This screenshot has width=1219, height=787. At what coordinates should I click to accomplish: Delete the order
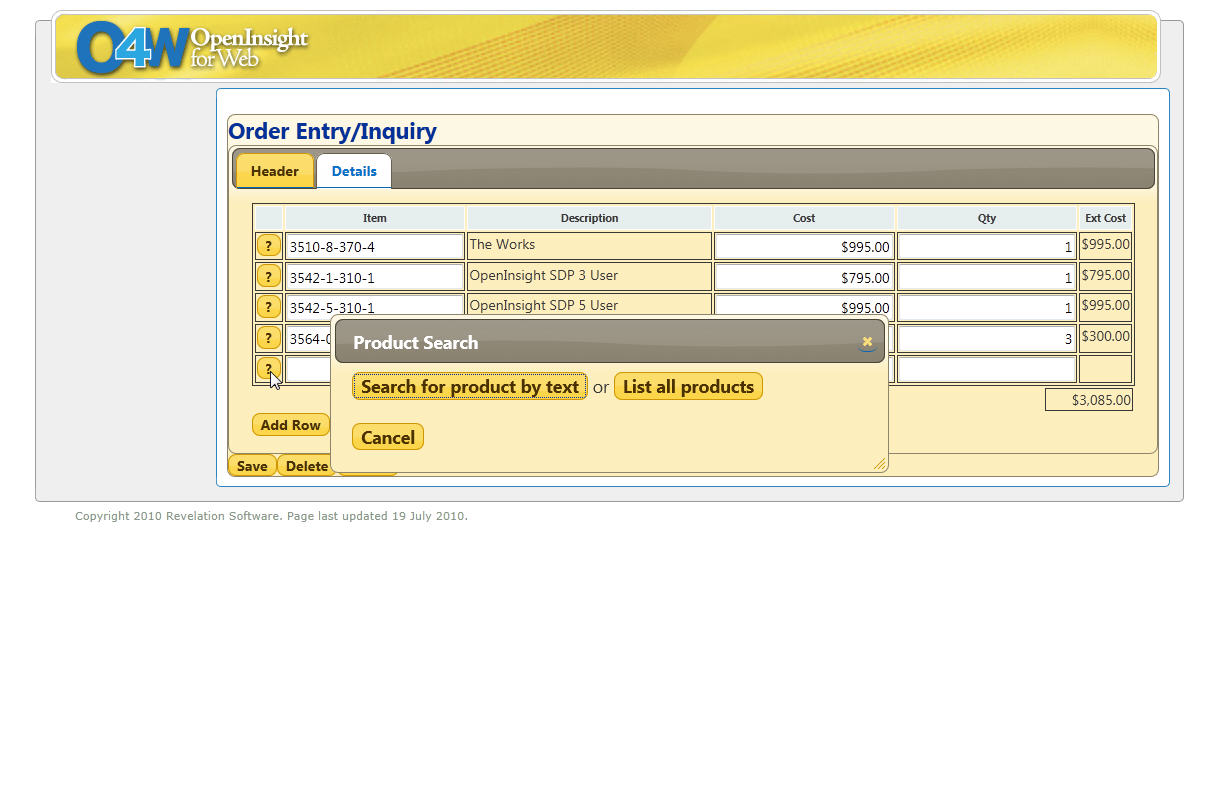tap(306, 466)
